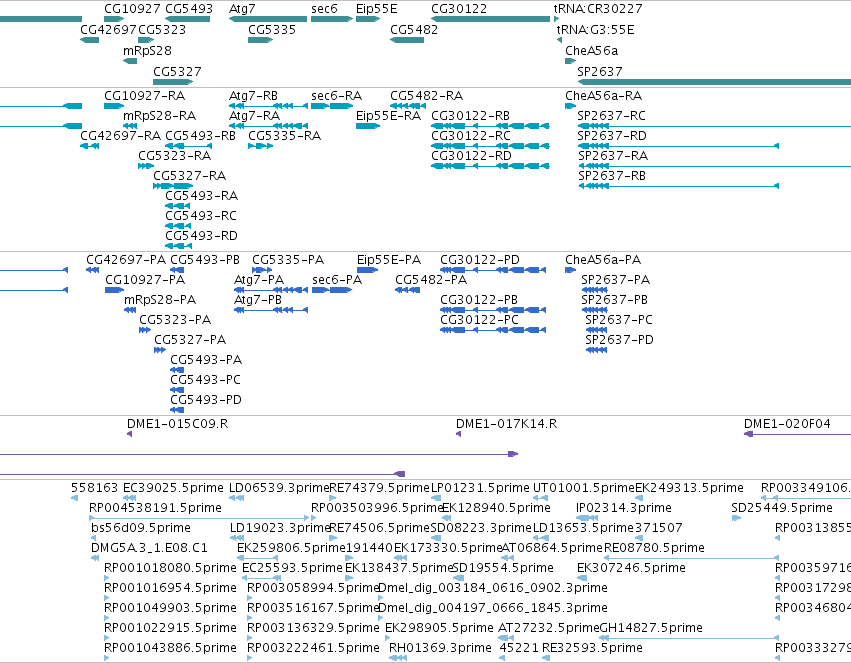Select the DMG5A3_1.E08.C1 EST label

(x=149, y=548)
